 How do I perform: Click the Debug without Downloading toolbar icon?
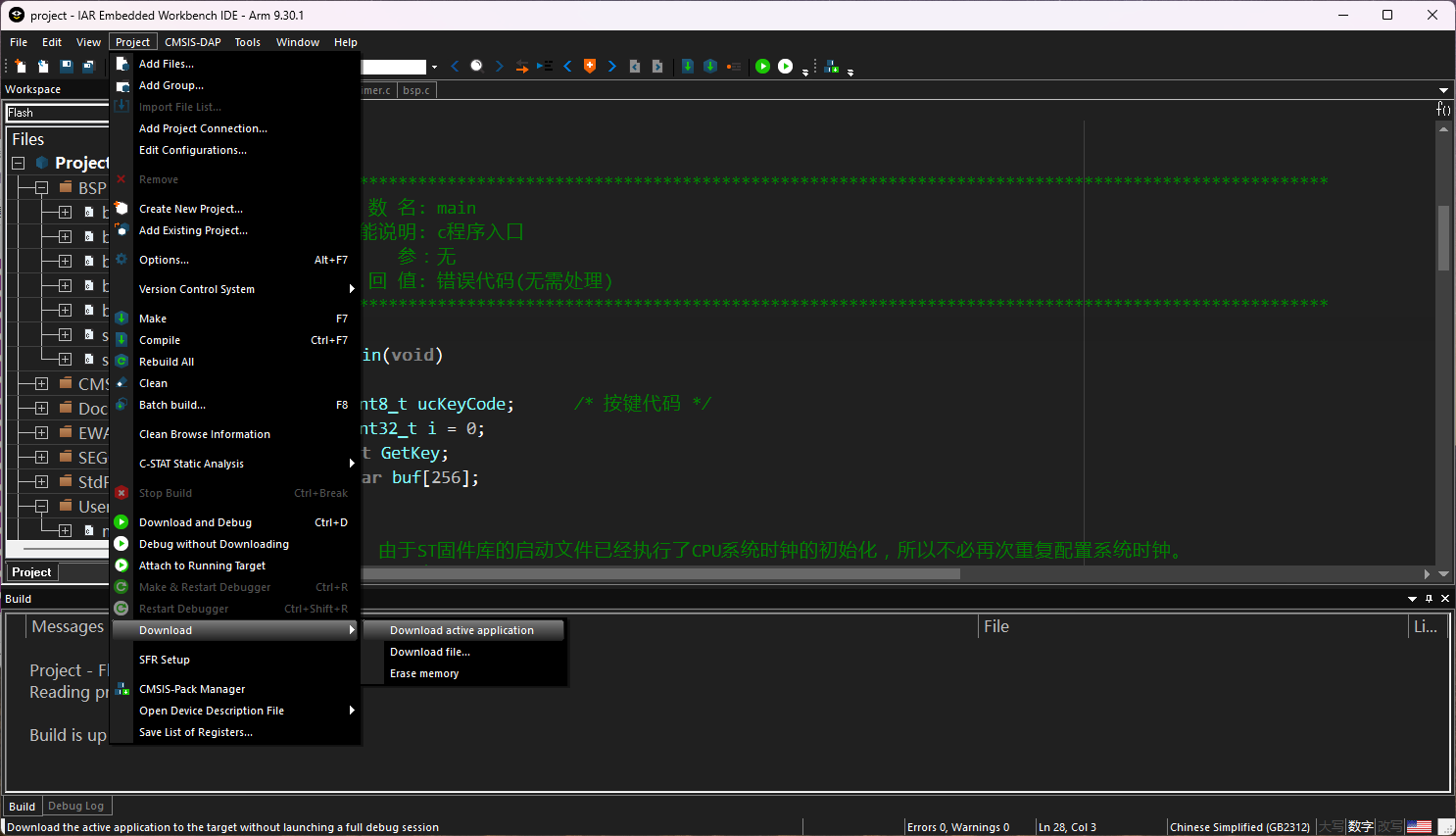coord(785,67)
